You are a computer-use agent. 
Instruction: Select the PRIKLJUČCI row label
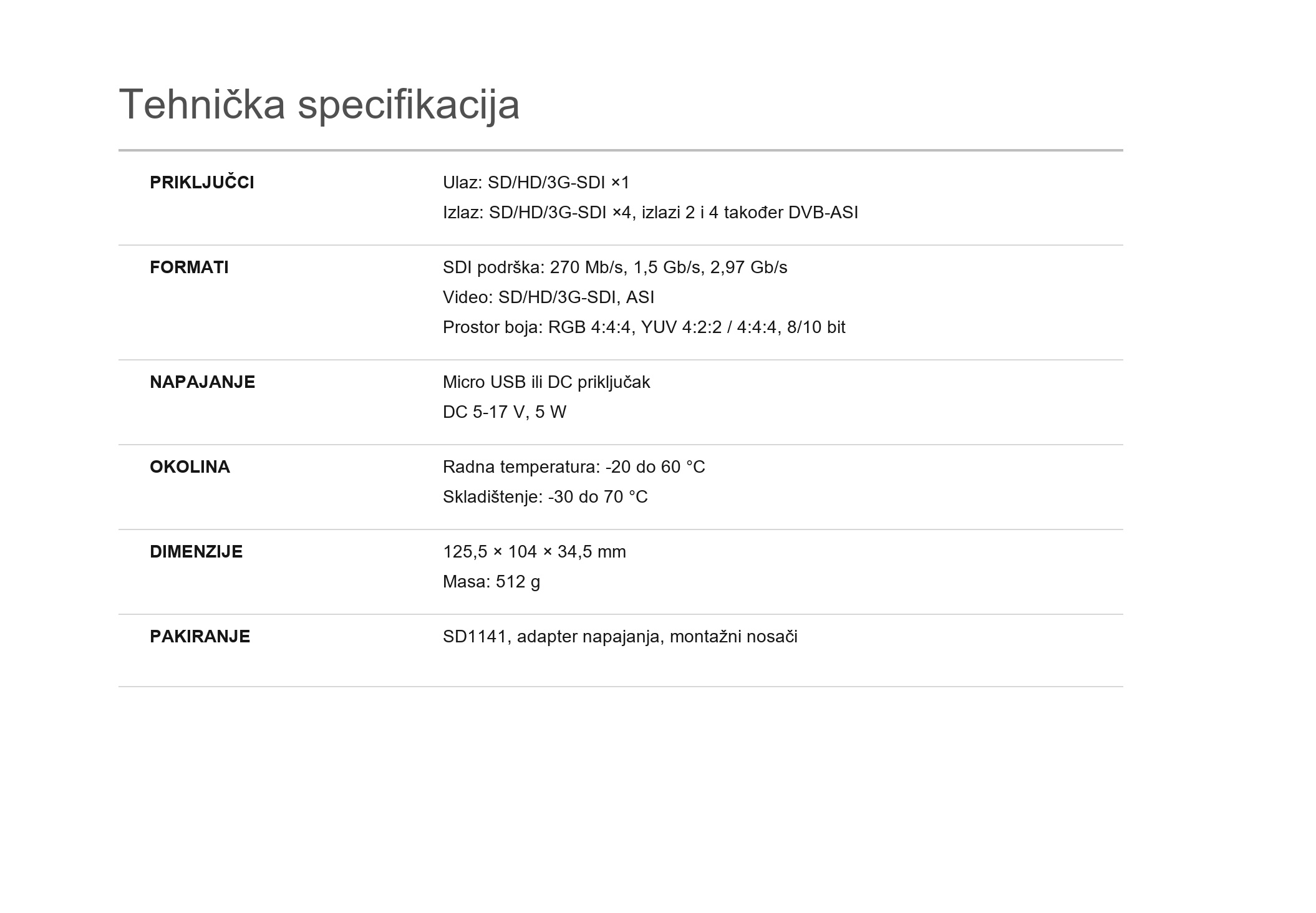(x=201, y=182)
